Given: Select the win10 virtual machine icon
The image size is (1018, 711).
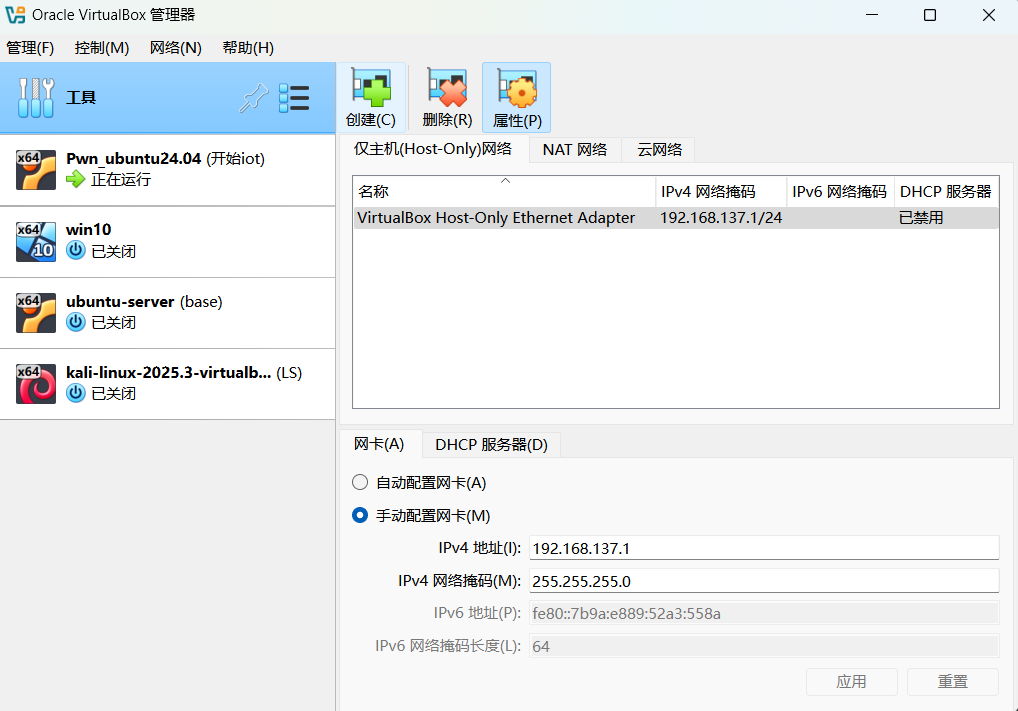Looking at the screenshot, I should coord(36,241).
